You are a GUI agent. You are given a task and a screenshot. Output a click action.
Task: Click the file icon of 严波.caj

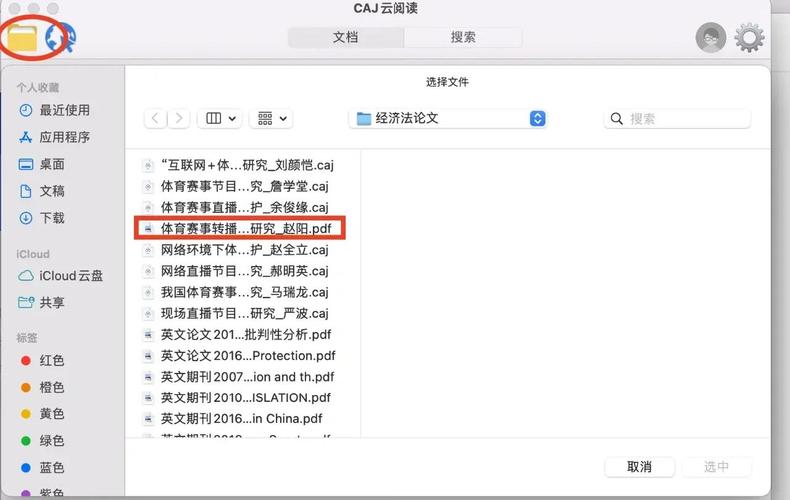(148, 314)
